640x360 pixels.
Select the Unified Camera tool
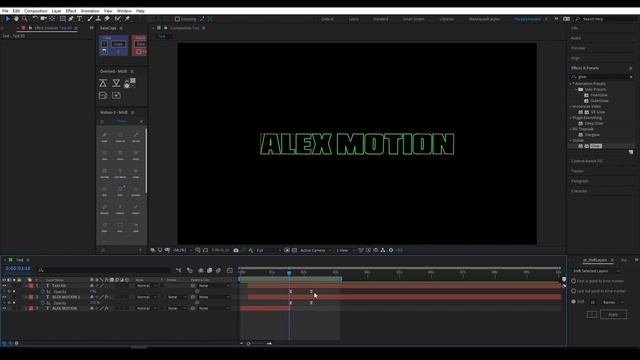(43, 19)
